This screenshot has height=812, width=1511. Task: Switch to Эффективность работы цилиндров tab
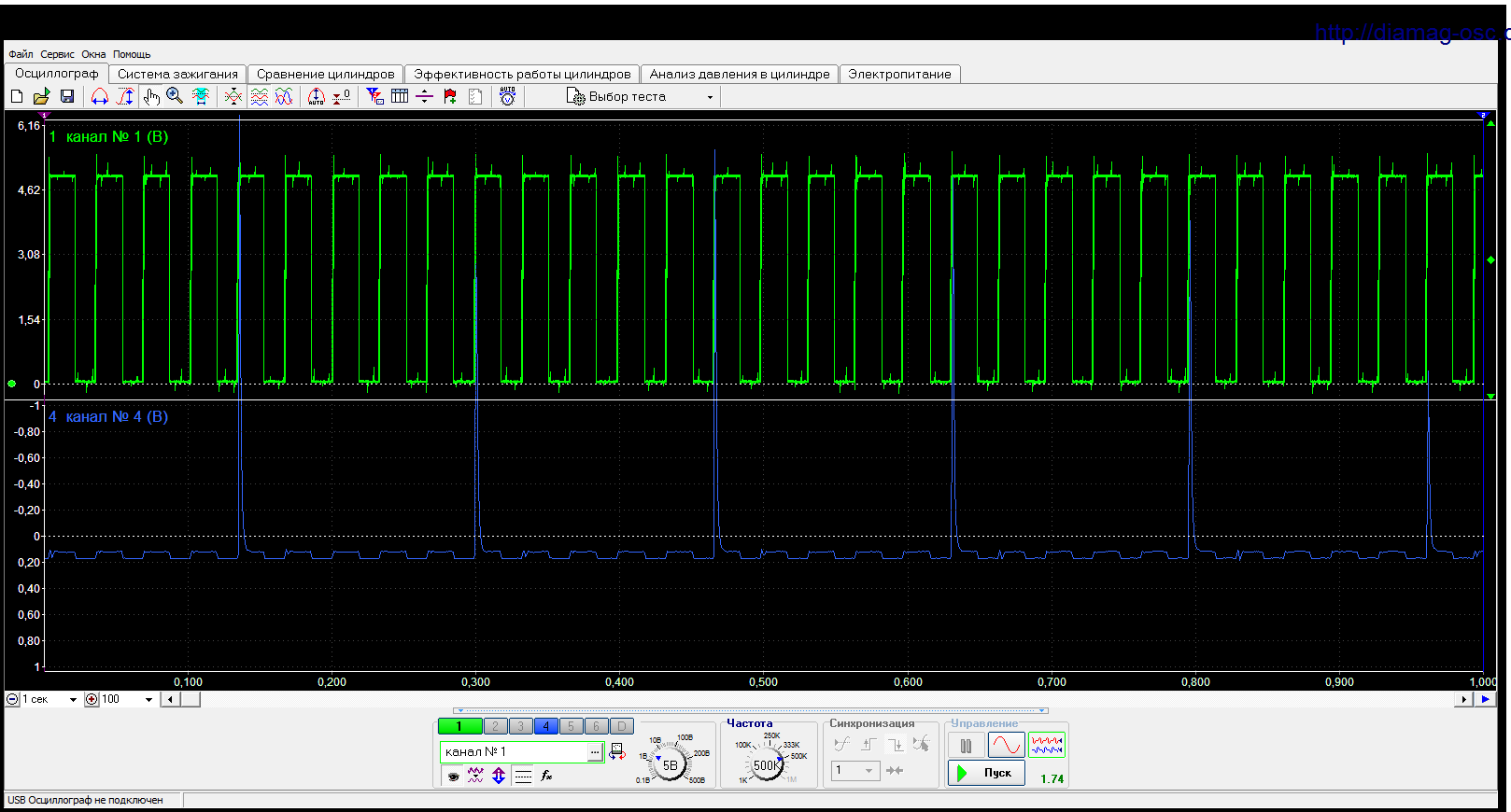[x=522, y=74]
